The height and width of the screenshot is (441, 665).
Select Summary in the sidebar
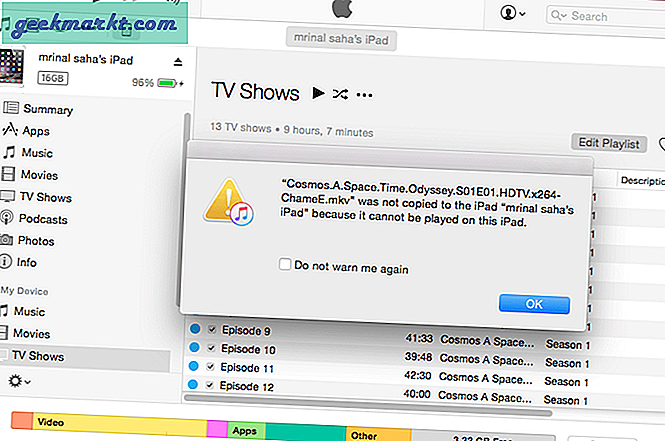click(x=47, y=109)
